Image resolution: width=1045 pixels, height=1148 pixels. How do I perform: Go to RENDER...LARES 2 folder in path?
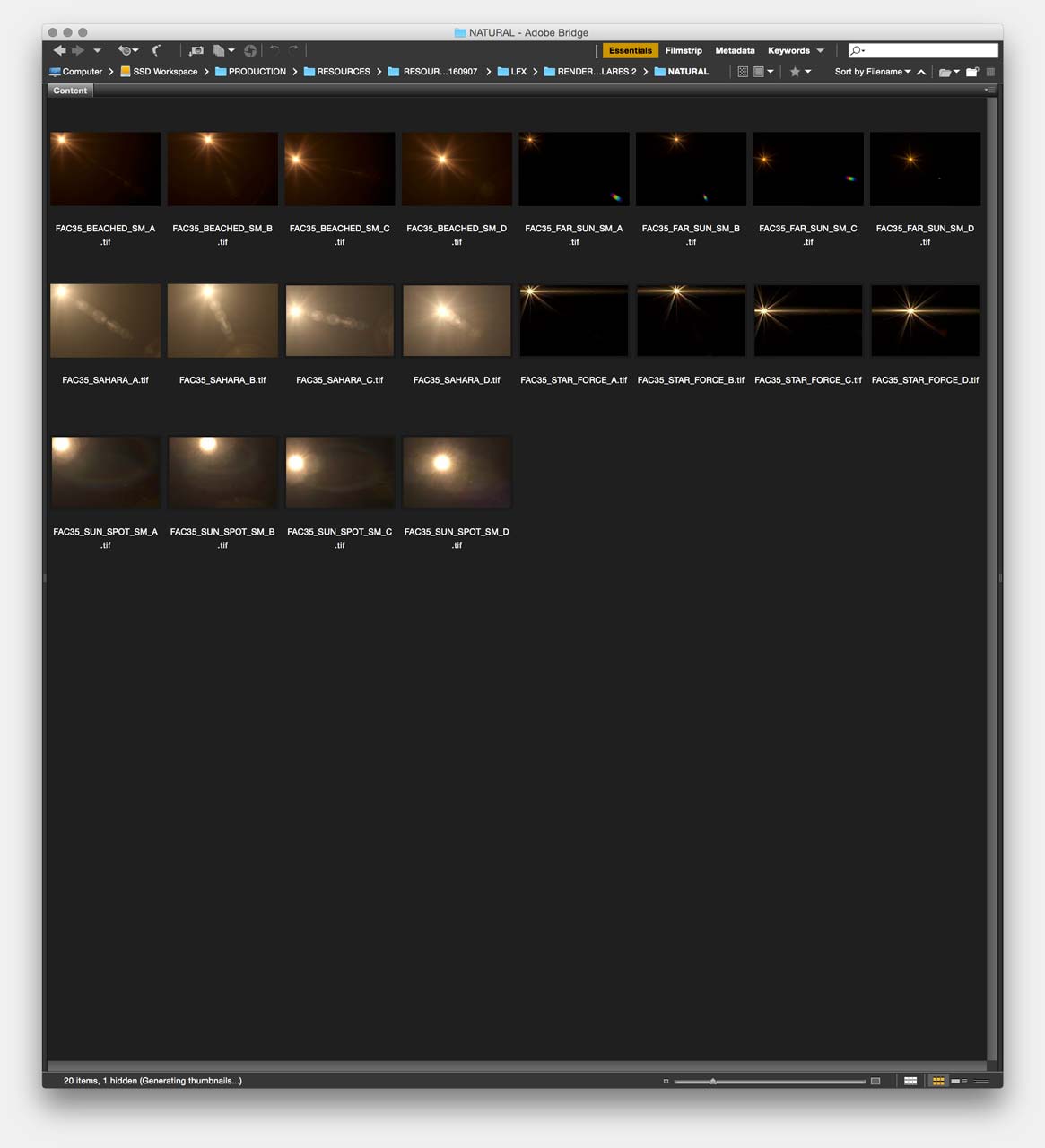(x=590, y=72)
